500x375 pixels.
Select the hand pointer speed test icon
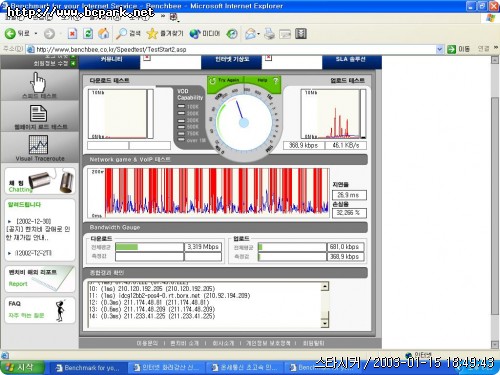pos(39,82)
